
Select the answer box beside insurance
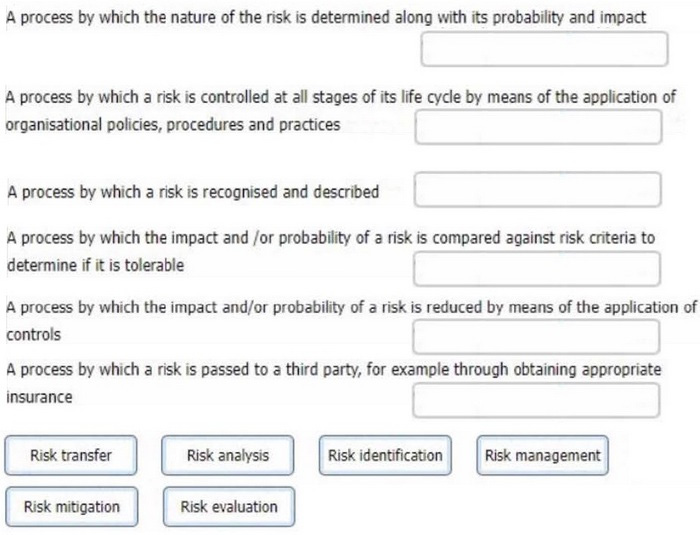click(536, 400)
